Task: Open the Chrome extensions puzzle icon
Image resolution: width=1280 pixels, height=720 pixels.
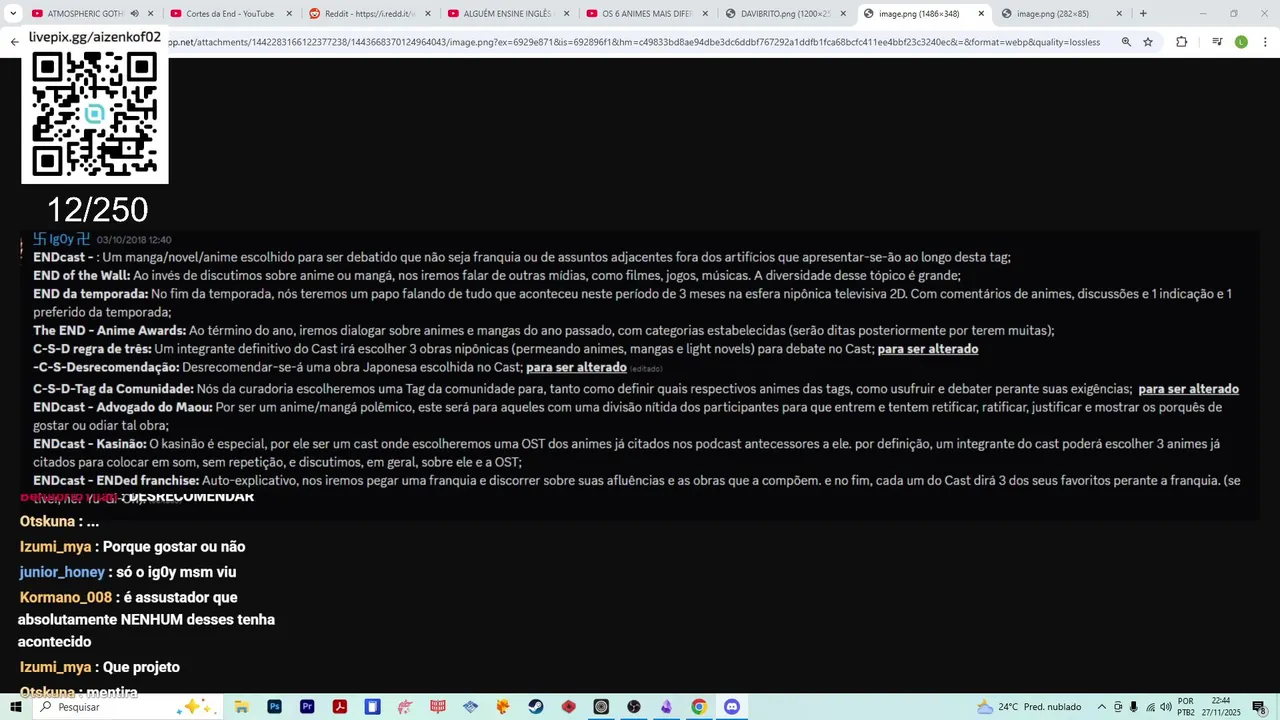Action: tap(1181, 42)
